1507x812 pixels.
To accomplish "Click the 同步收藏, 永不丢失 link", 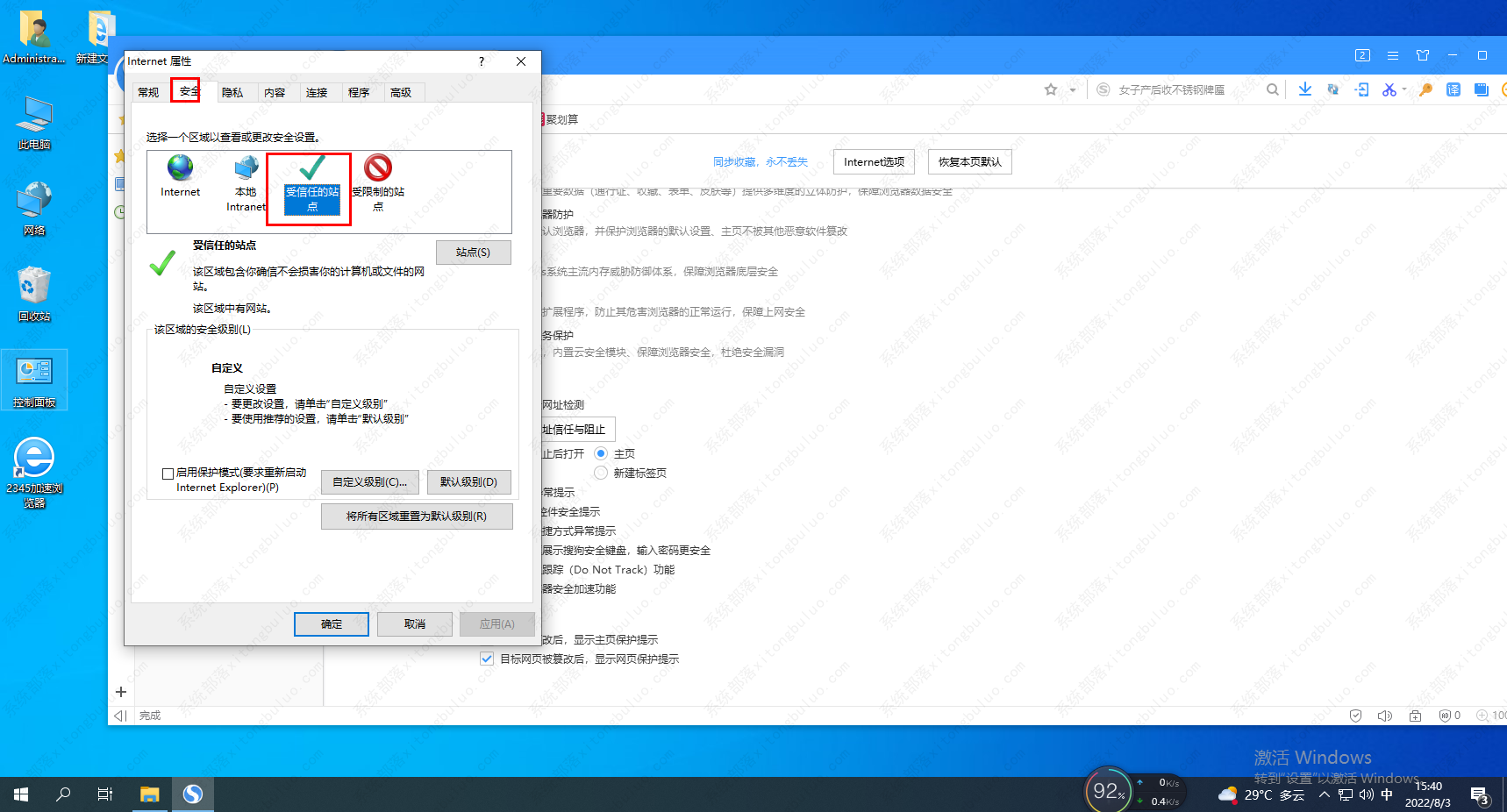I will point(761,161).
